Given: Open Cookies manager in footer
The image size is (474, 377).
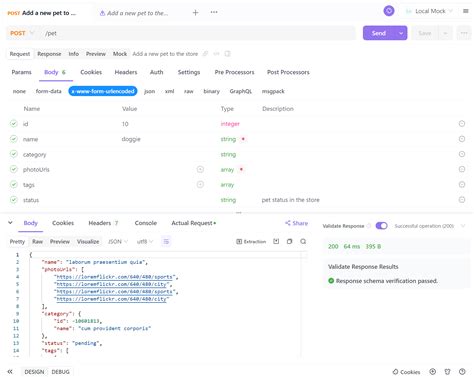Looking at the screenshot, I should [x=406, y=372].
